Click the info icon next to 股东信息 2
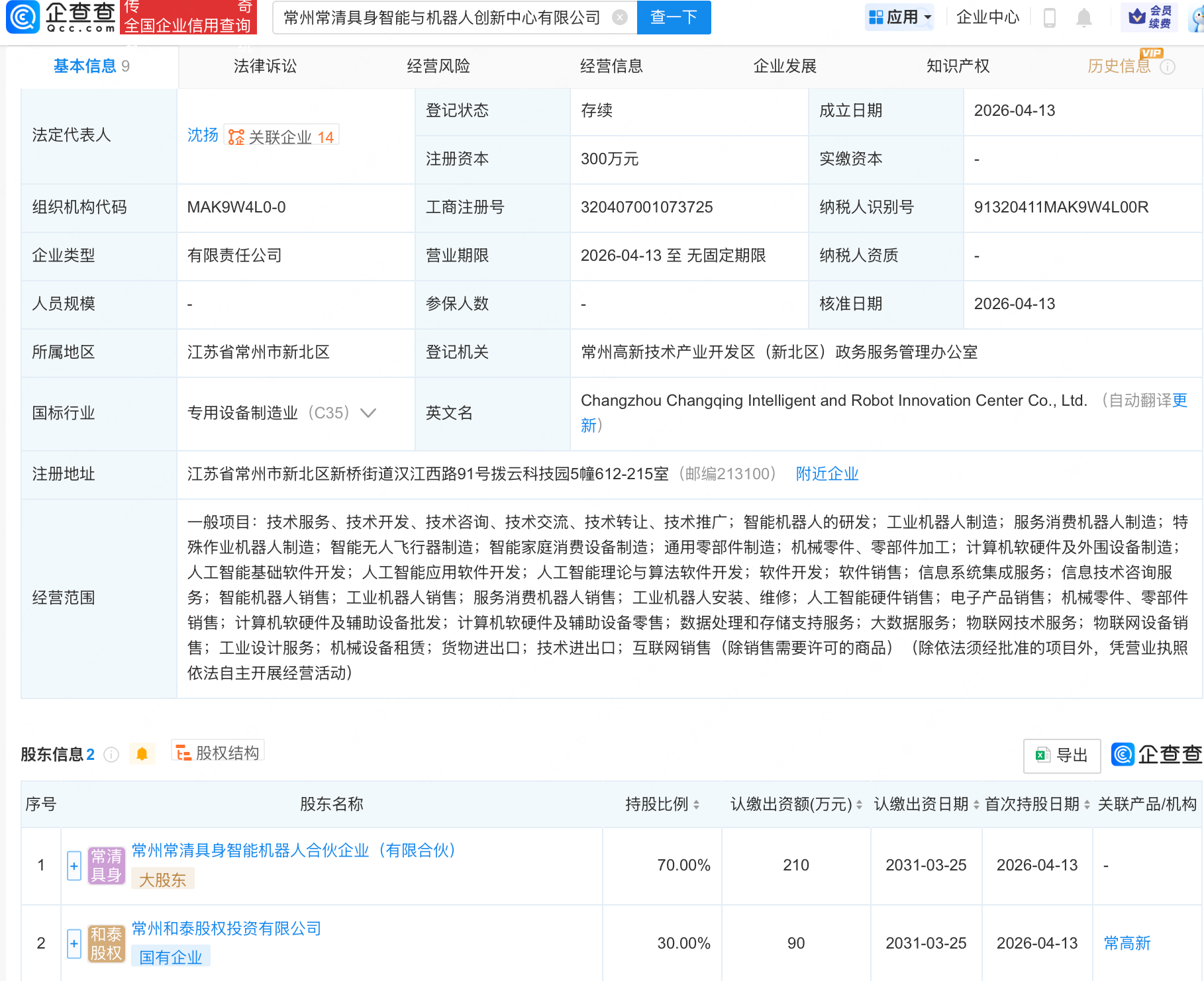The width and height of the screenshot is (1204, 981). point(112,755)
